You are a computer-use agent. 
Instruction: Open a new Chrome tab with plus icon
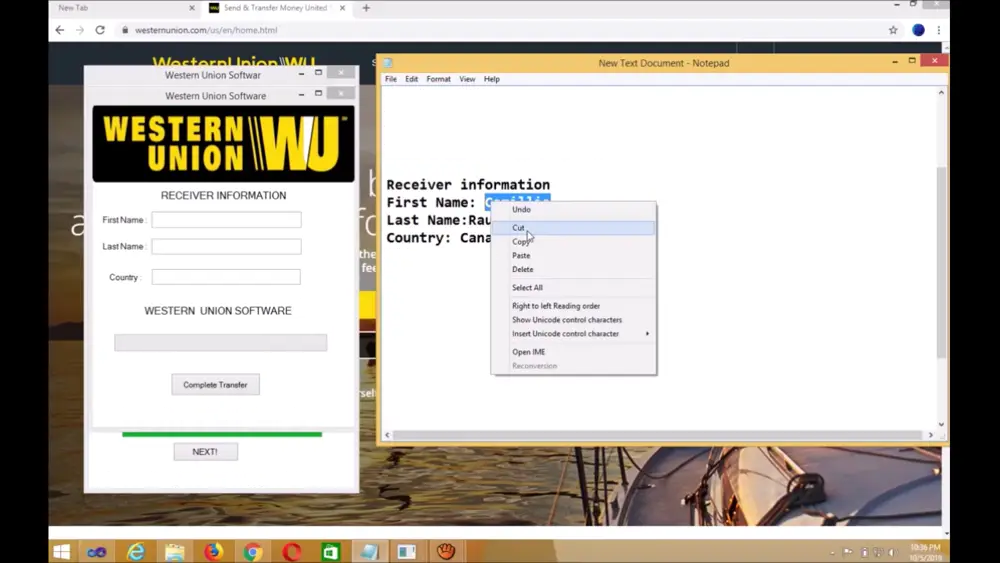[366, 8]
